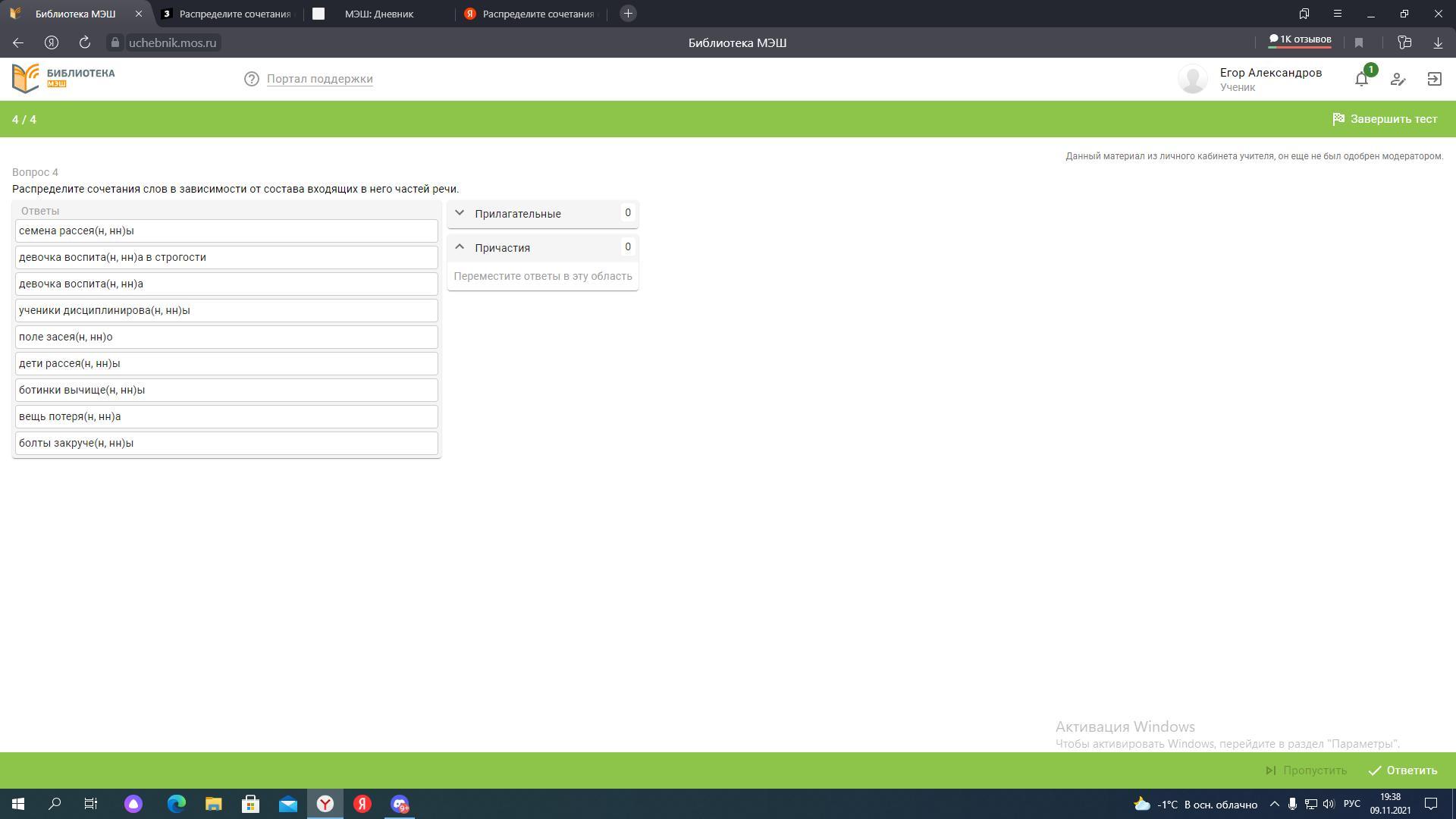The height and width of the screenshot is (819, 1456).
Task: Open Microsoft Edge from the taskbar
Action: [x=176, y=804]
